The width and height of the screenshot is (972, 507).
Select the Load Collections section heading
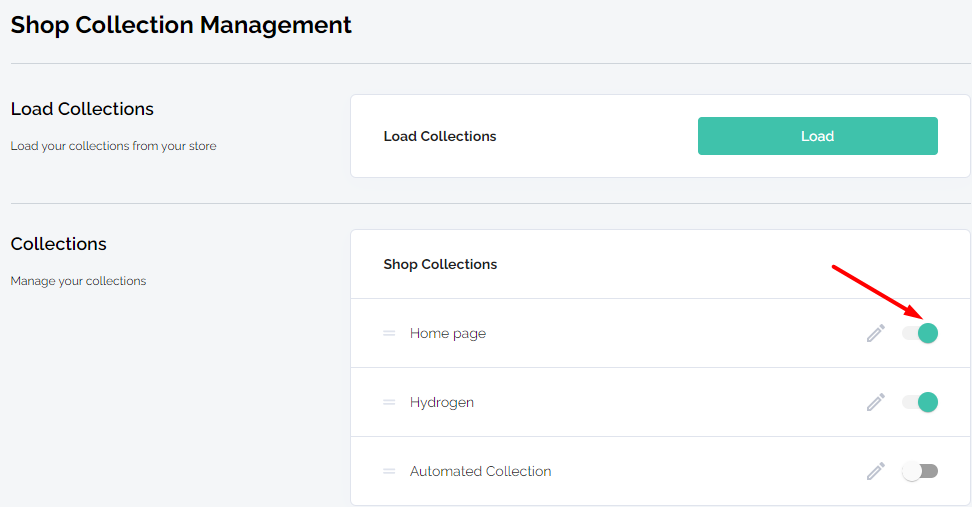82,108
